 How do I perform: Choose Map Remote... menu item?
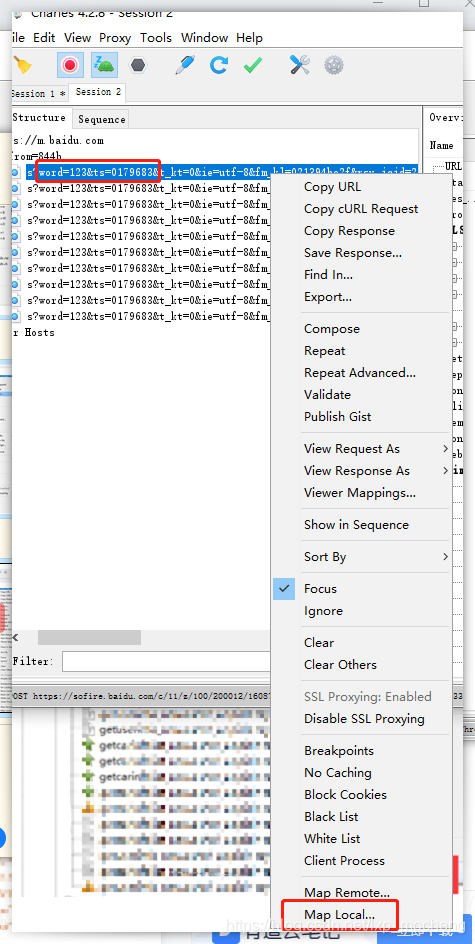point(347,893)
